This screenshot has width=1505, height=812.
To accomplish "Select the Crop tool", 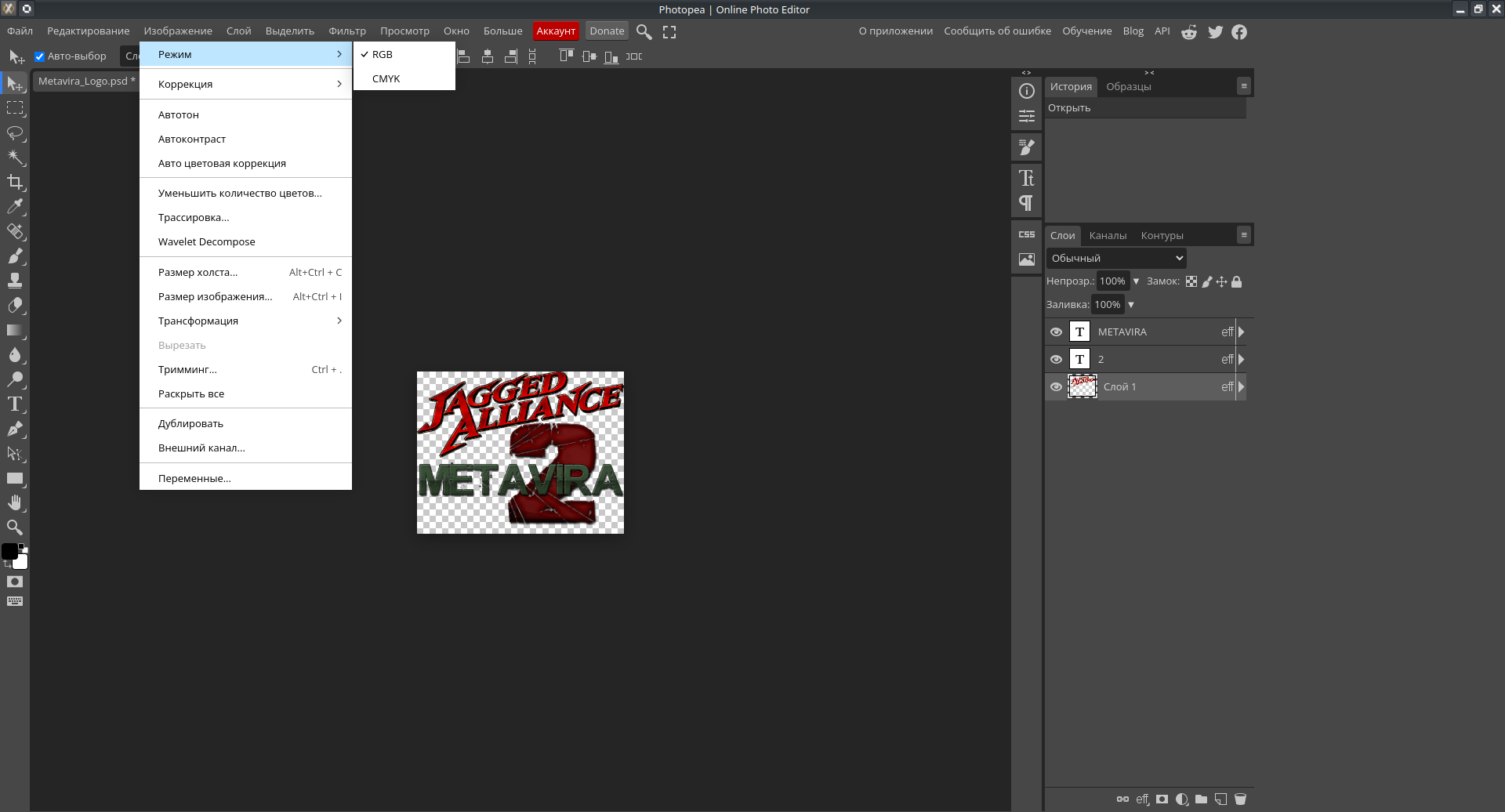I will click(15, 183).
